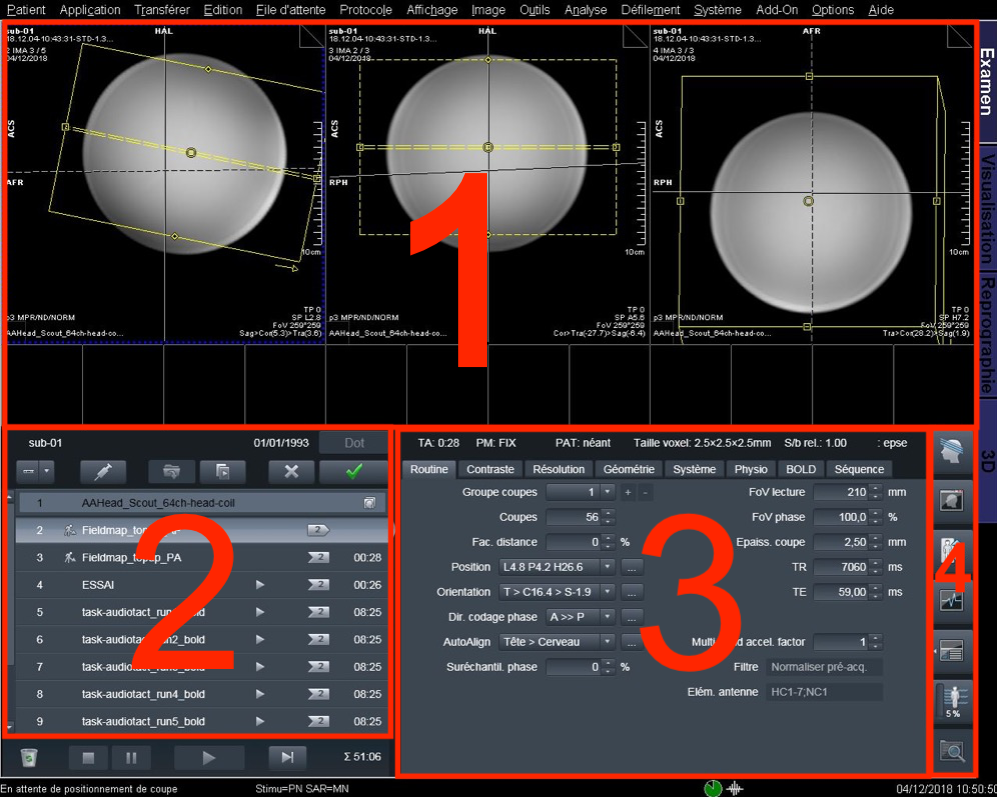Click the SAR 5% patient indicator icon

point(952,700)
